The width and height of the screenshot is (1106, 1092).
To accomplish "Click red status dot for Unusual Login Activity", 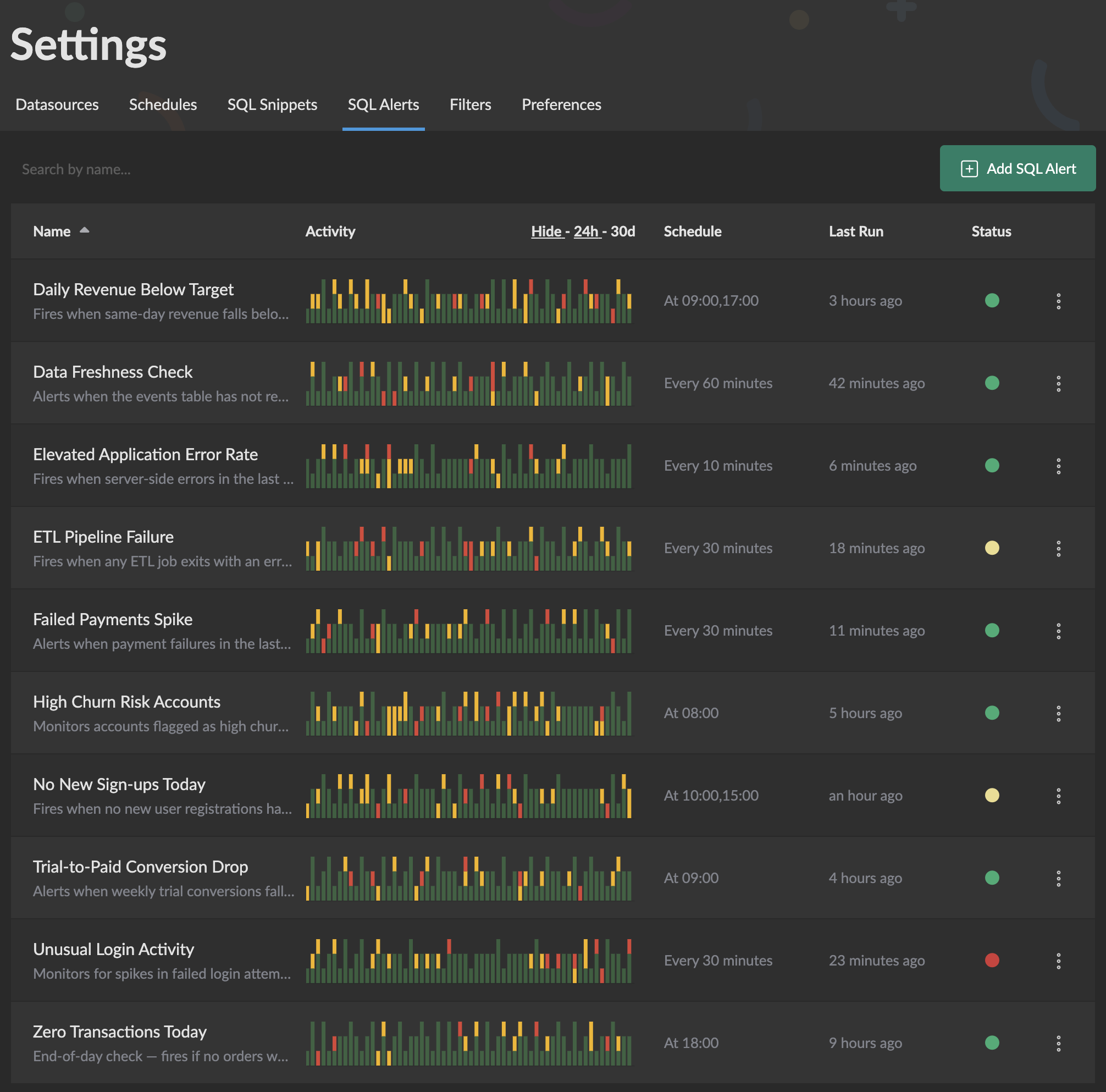I will (992, 960).
